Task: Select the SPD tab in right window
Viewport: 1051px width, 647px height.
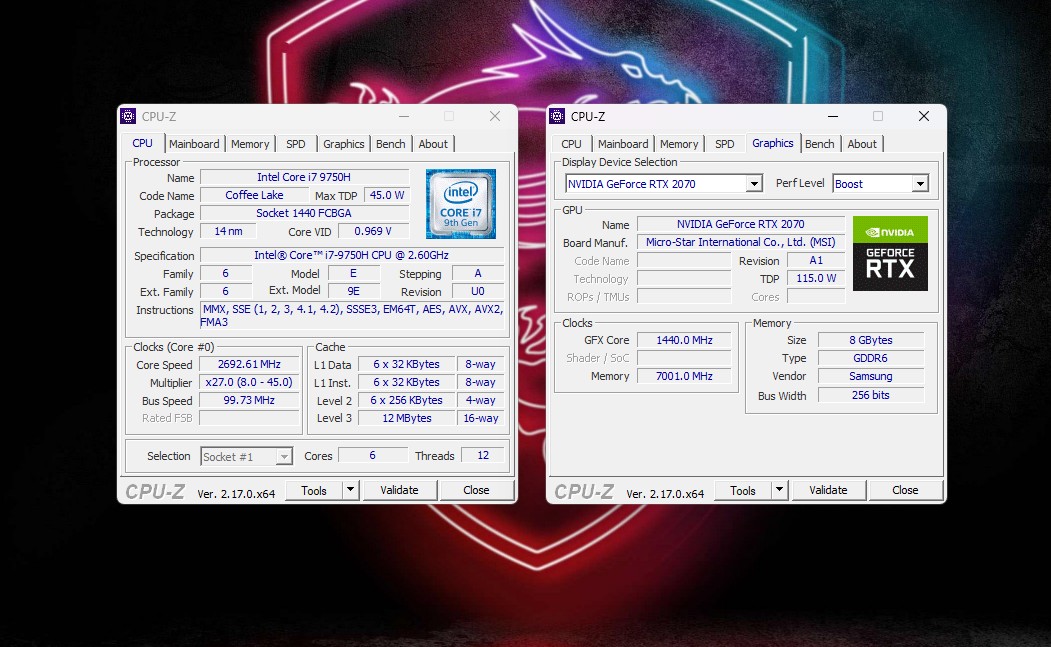Action: (724, 144)
